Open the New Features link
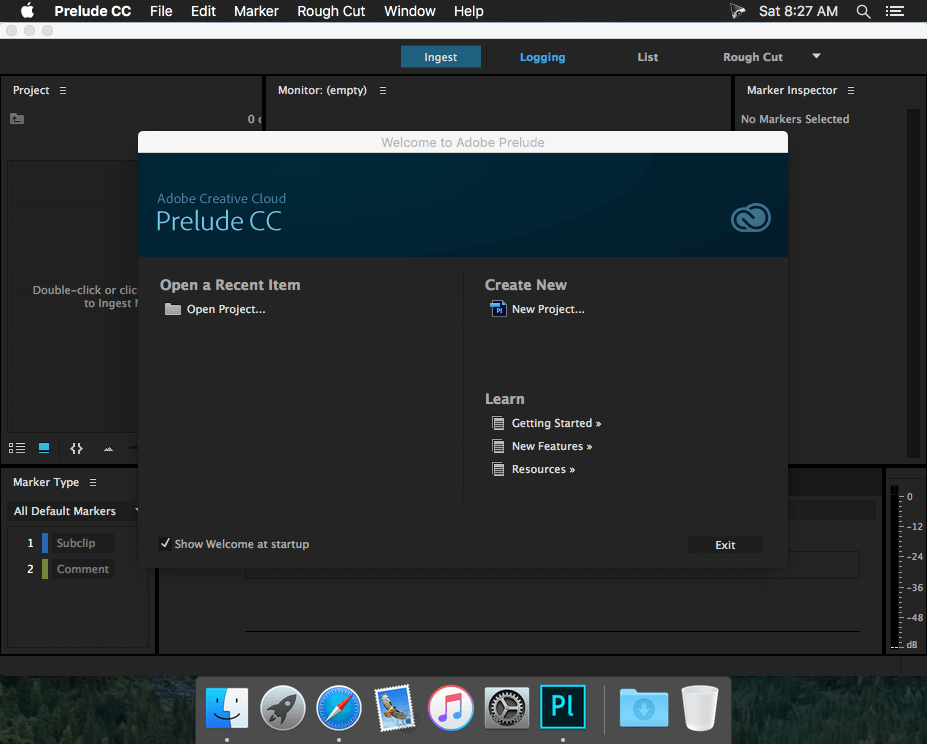The image size is (927, 744). click(x=552, y=446)
